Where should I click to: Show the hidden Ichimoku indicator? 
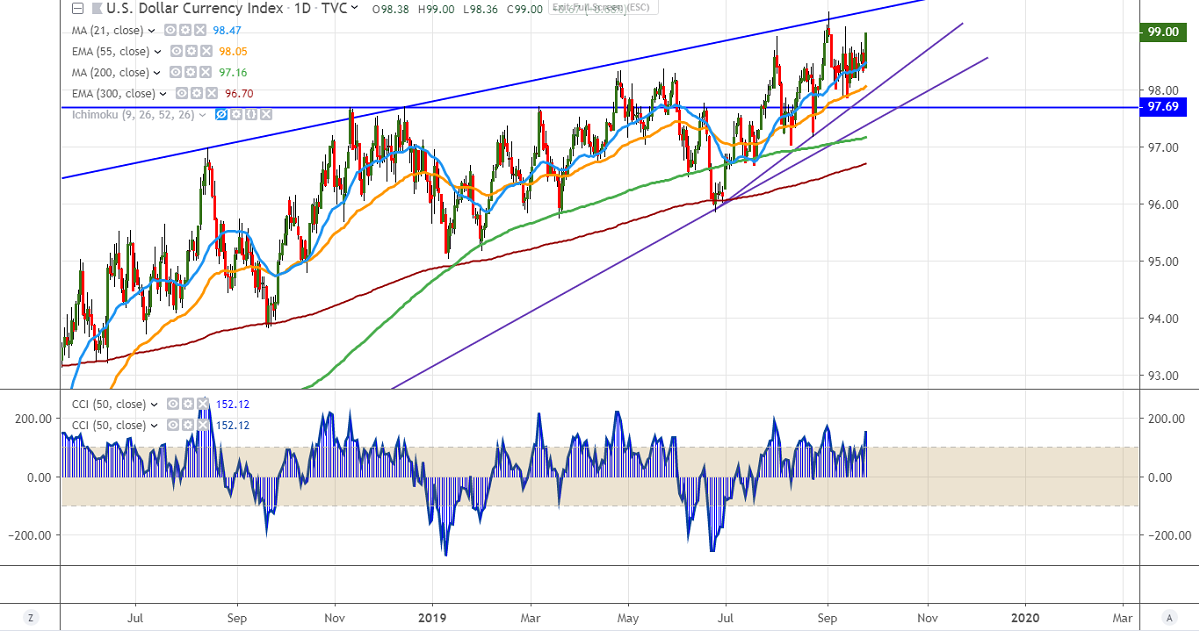click(x=221, y=115)
